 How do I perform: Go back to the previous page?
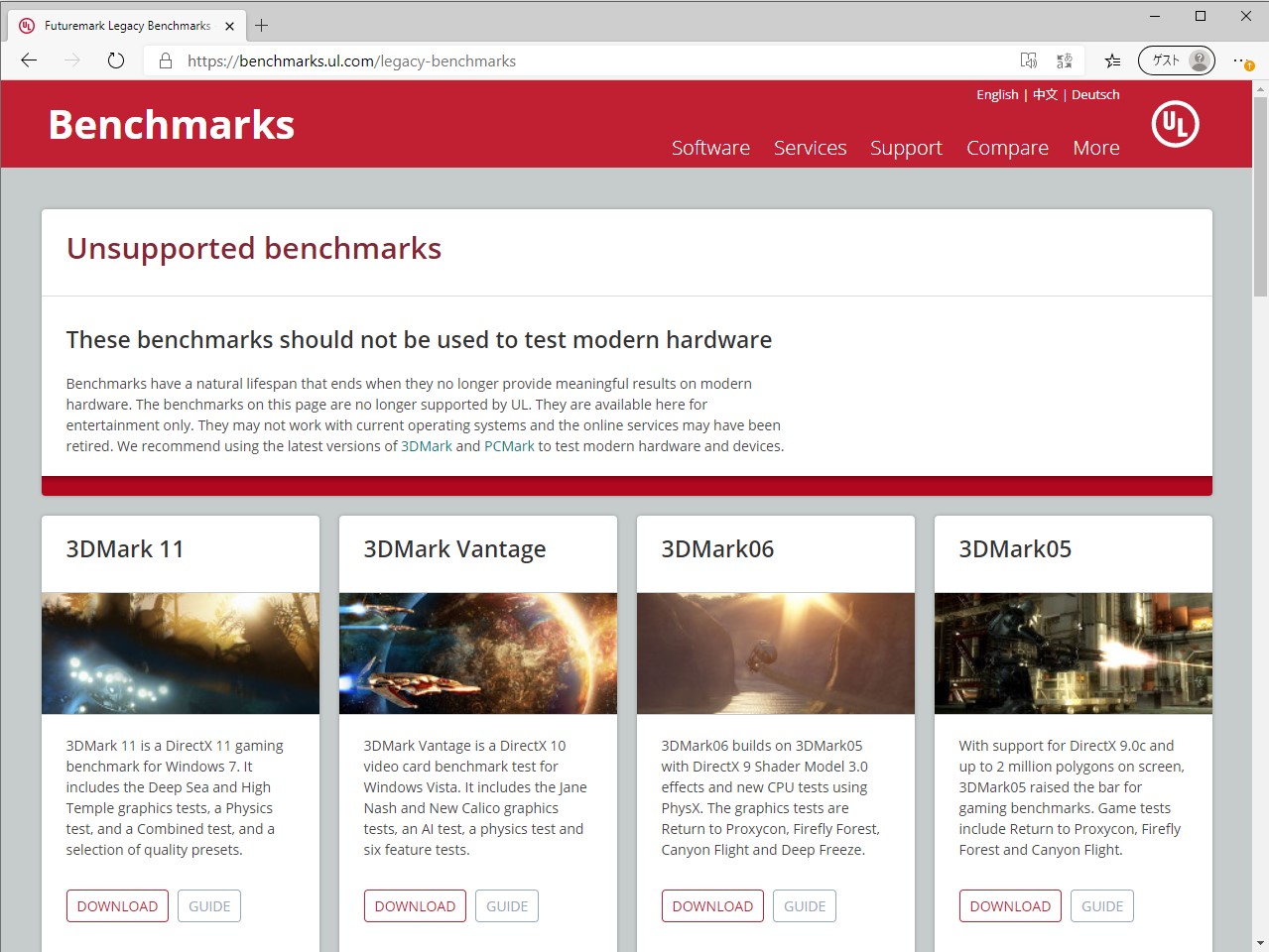[29, 60]
